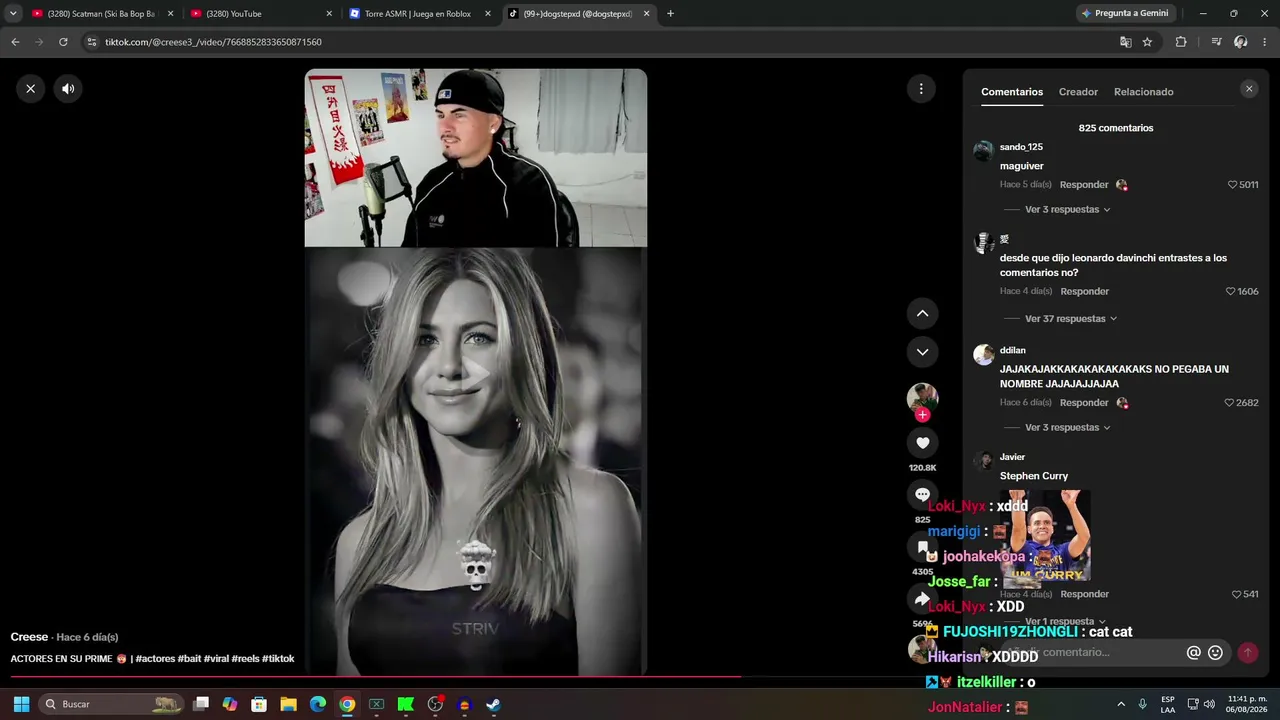Switch to the Comentarios tab
1280x720 pixels.
[x=1012, y=92]
